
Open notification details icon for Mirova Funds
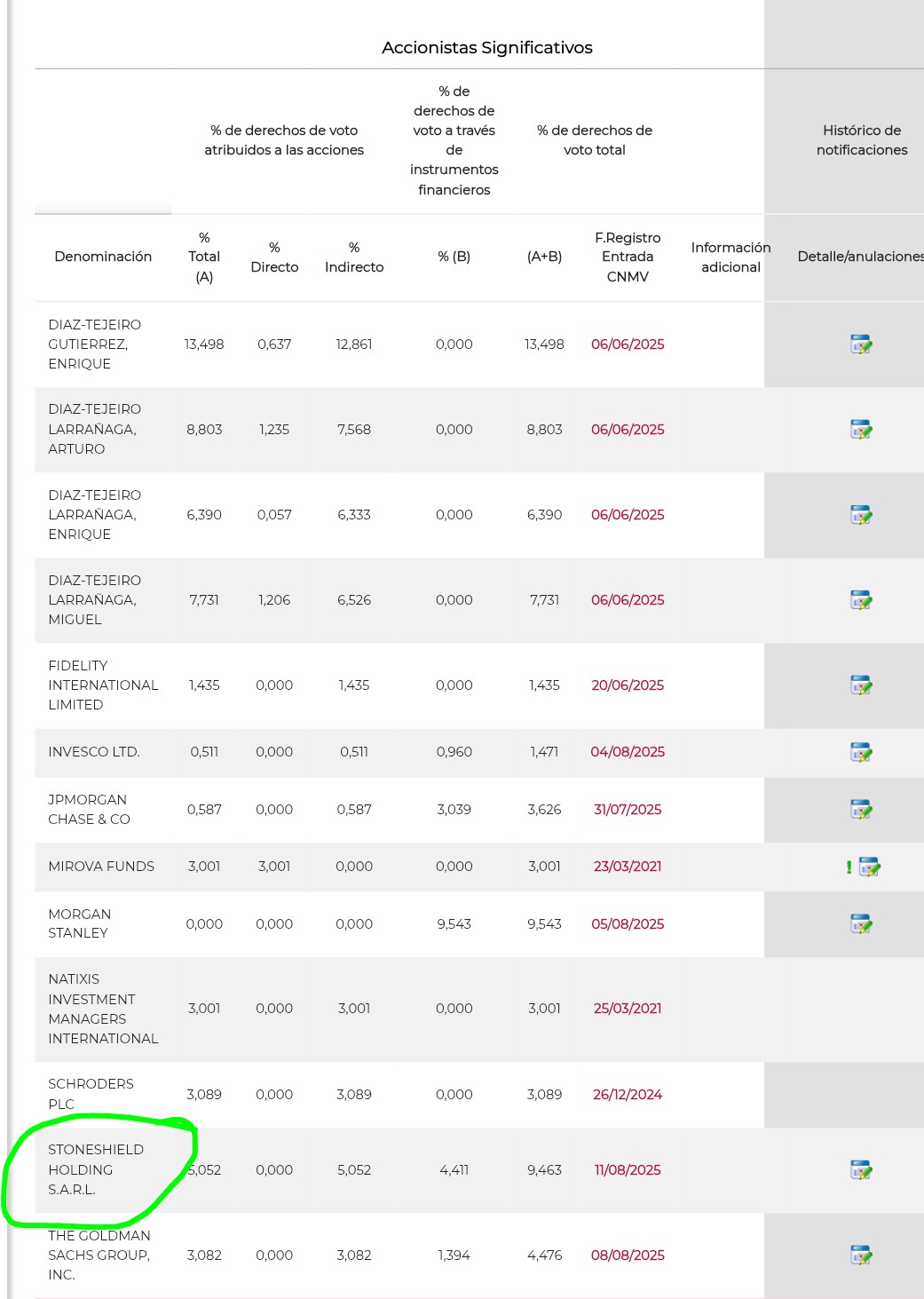[x=869, y=867]
